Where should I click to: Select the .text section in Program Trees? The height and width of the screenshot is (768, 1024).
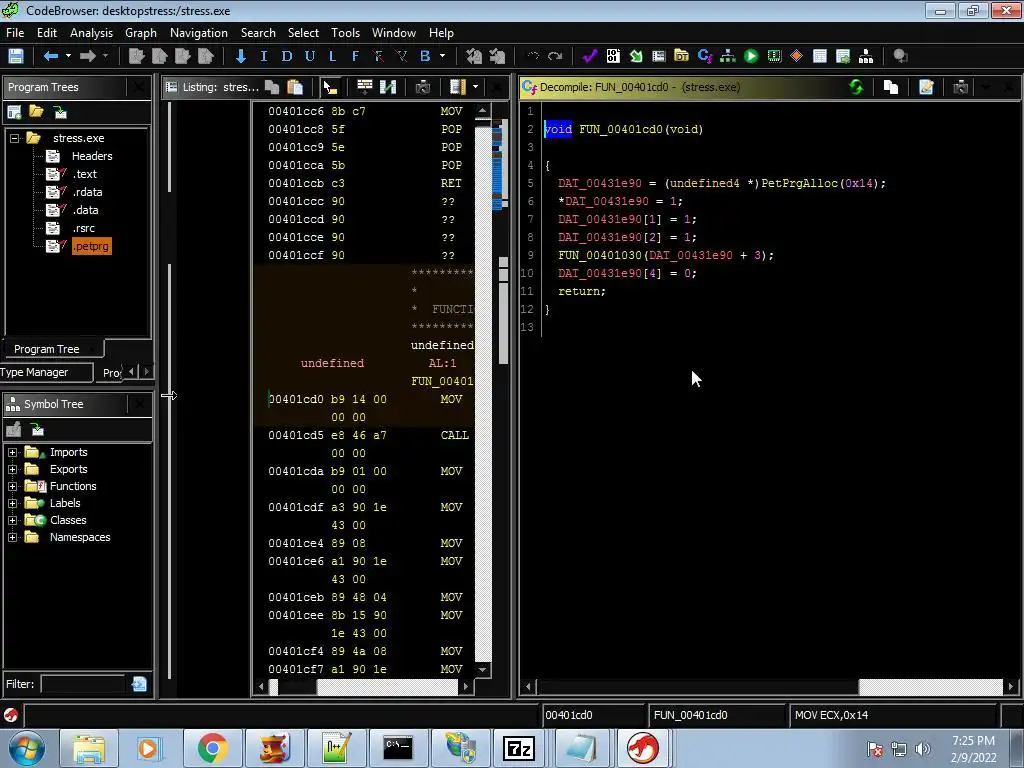84,174
